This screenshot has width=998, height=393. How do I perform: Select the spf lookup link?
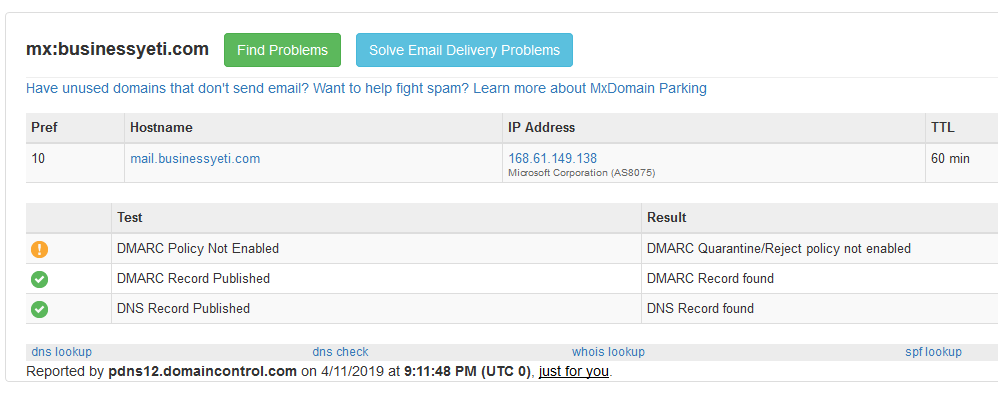click(x=934, y=352)
